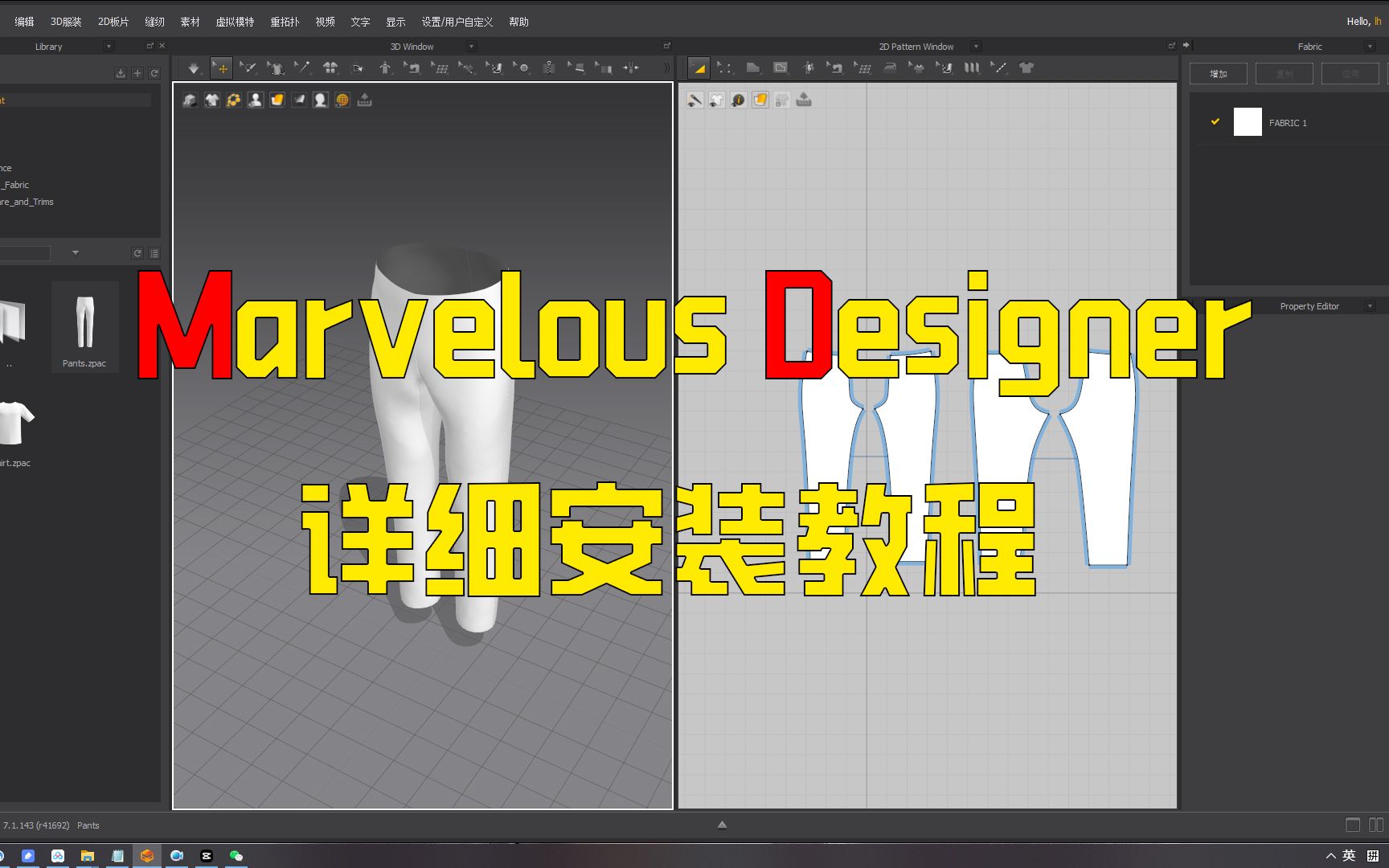Open the 素材 menu
The width and height of the screenshot is (1389, 868).
(190, 22)
